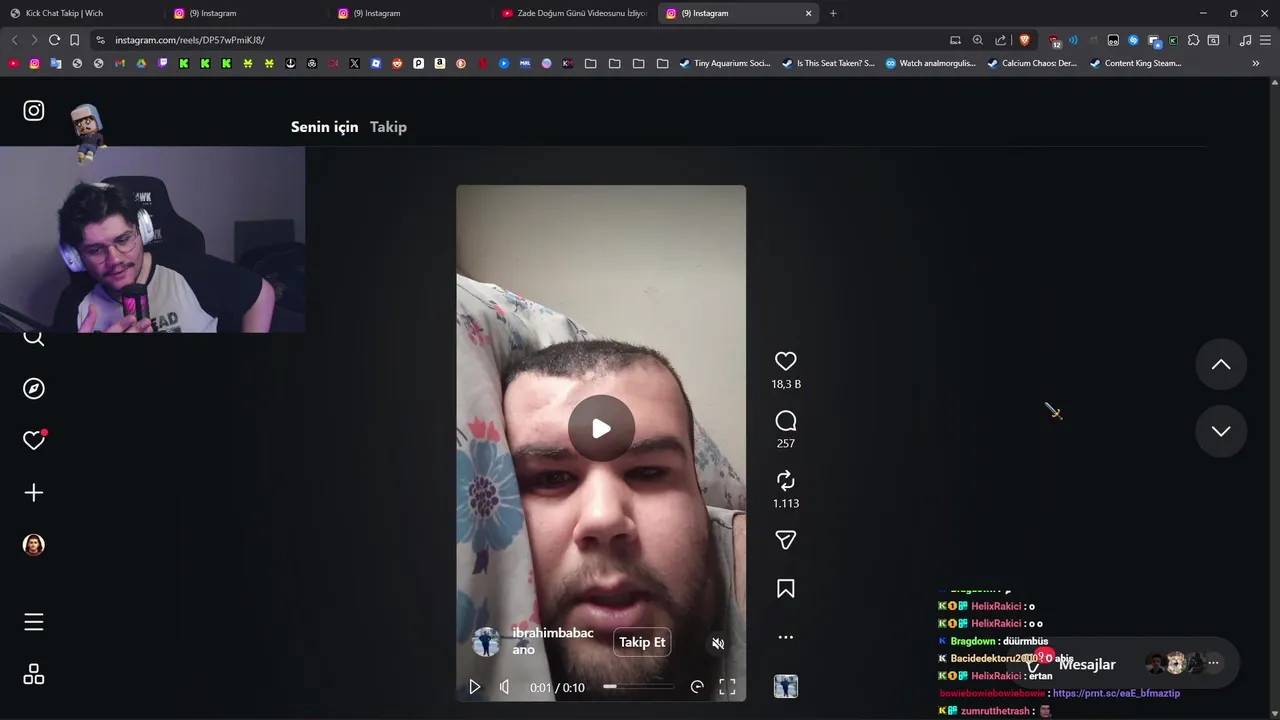Open YouTube bookmark in bookmarks bar
This screenshot has height=720, width=1280.
pos(13,63)
